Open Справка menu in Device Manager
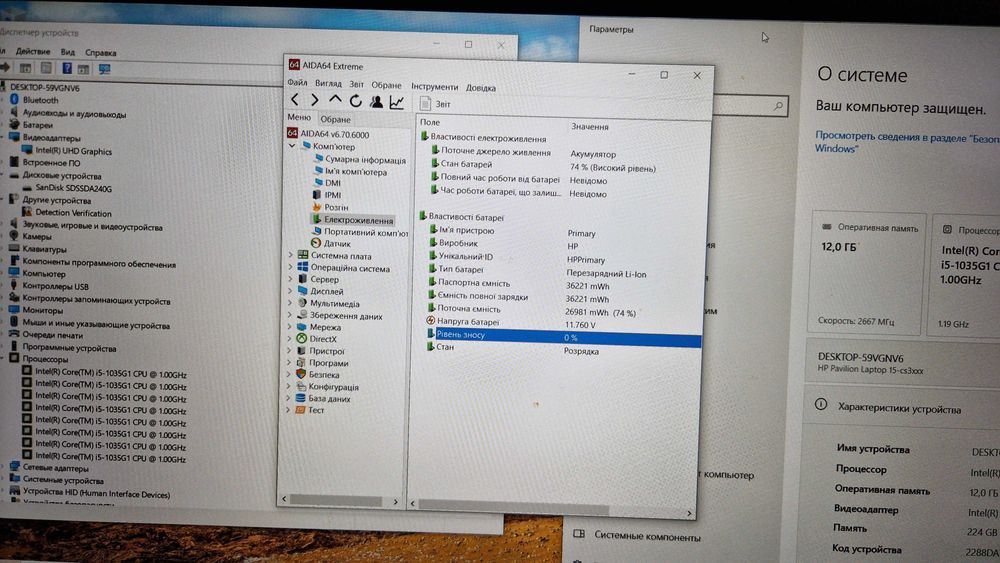Image resolution: width=1000 pixels, height=563 pixels. coord(101,53)
